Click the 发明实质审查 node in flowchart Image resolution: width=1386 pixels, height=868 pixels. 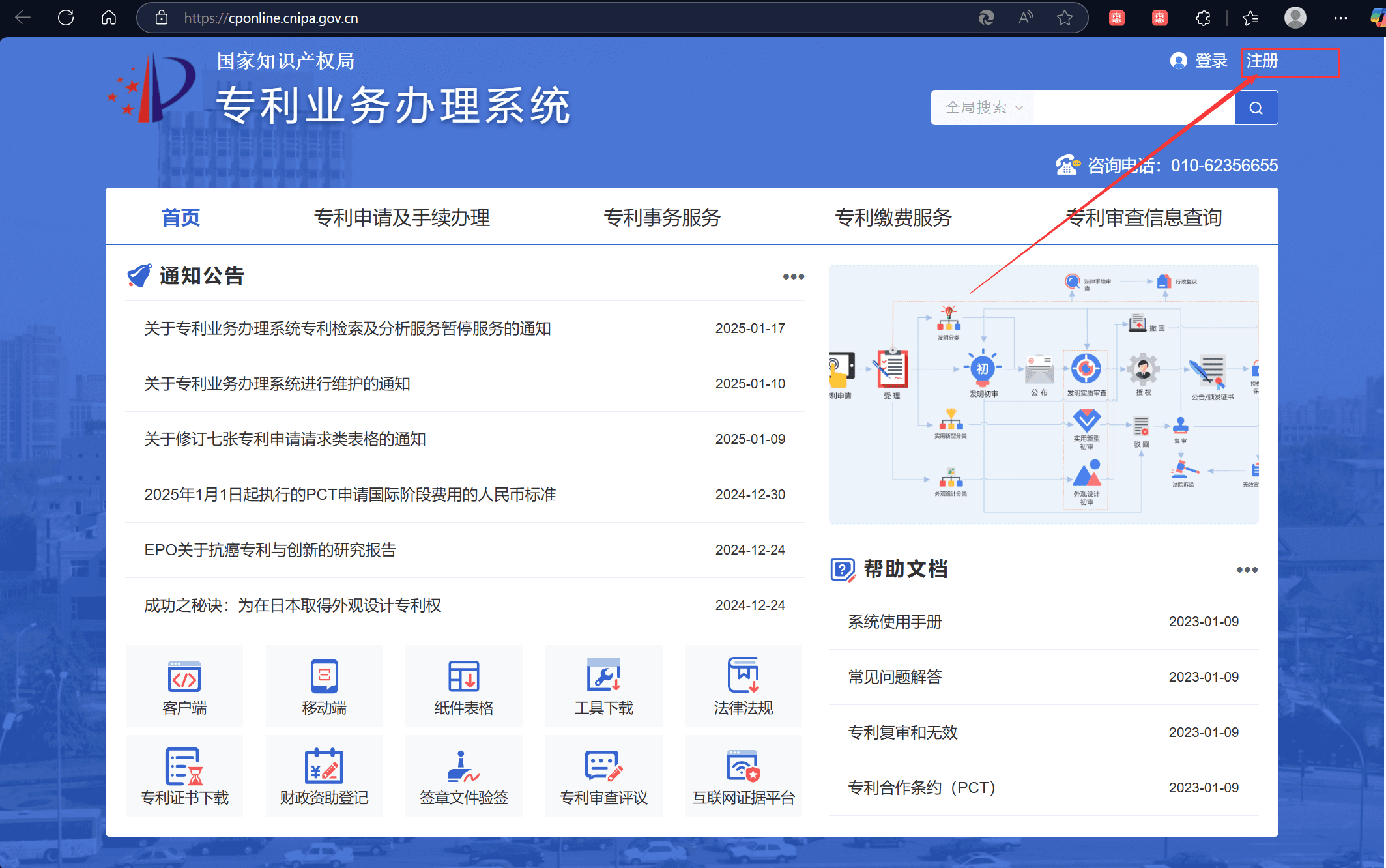point(1086,374)
